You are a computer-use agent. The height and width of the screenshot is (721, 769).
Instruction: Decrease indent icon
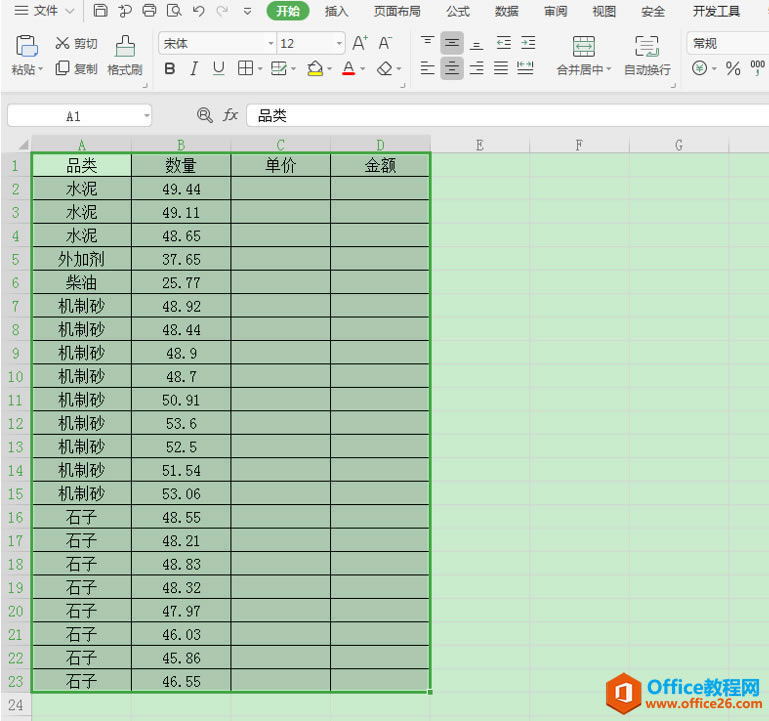[x=504, y=43]
